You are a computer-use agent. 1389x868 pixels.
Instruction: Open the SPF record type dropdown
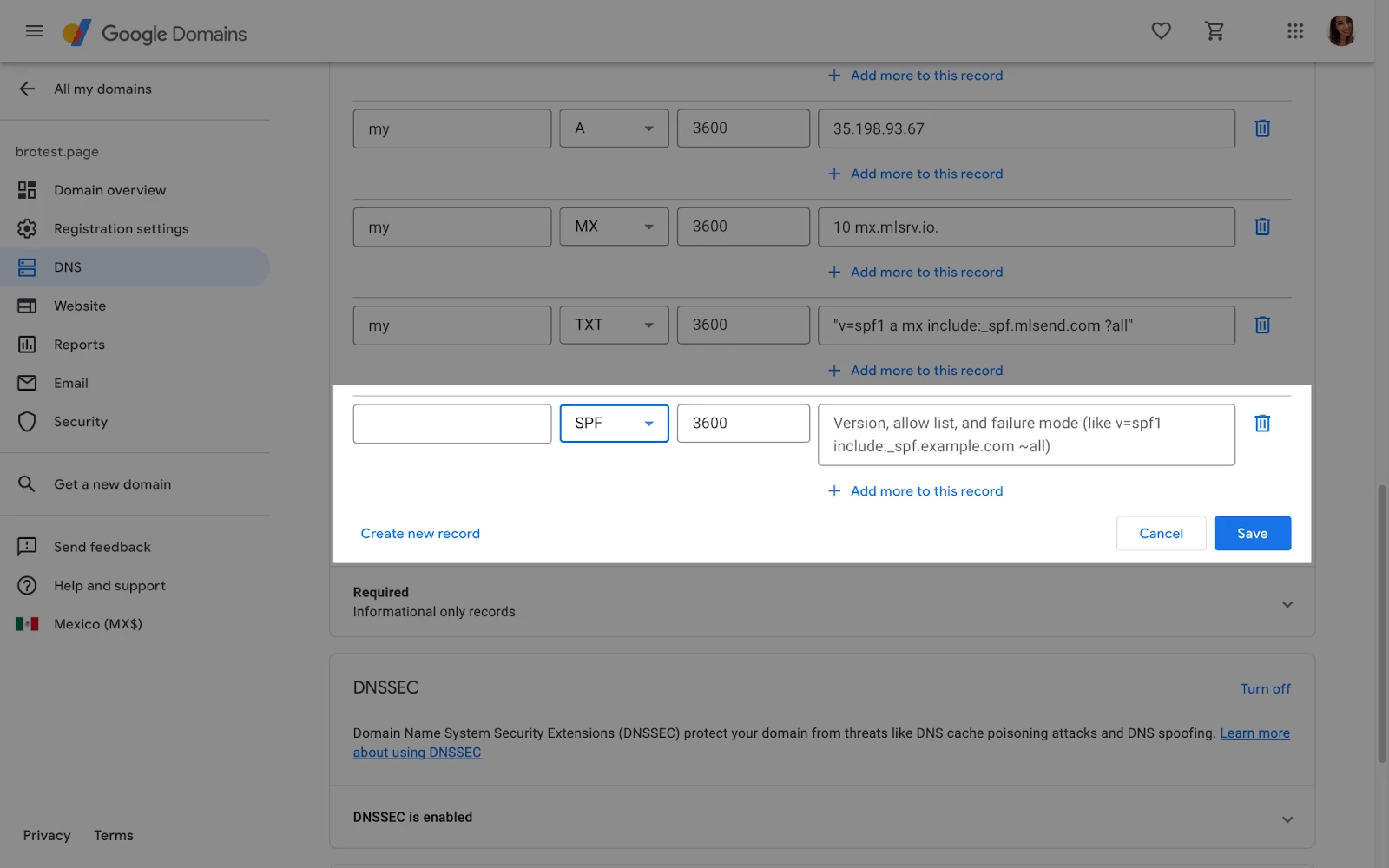[x=614, y=424]
